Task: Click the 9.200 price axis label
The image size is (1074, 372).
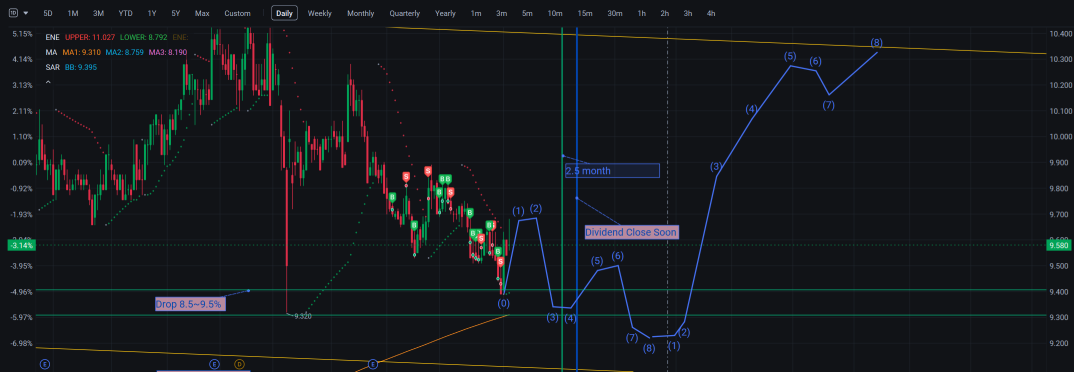Action: point(1059,343)
